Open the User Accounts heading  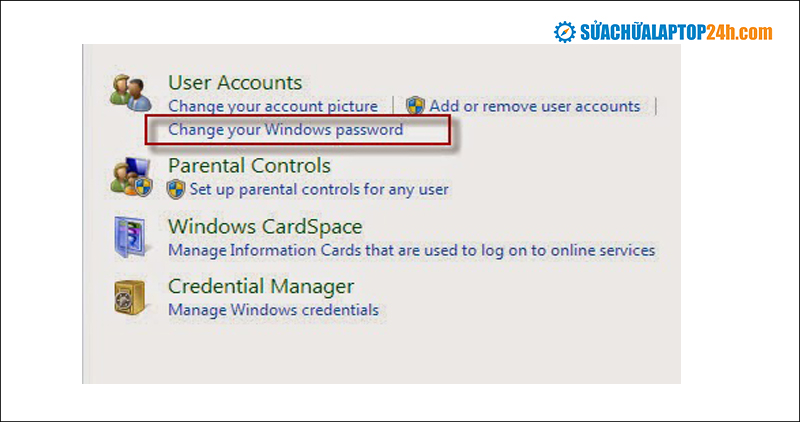tap(235, 83)
